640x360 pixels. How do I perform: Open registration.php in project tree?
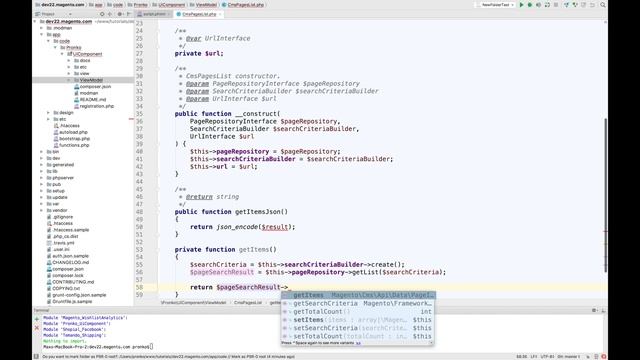[97, 106]
